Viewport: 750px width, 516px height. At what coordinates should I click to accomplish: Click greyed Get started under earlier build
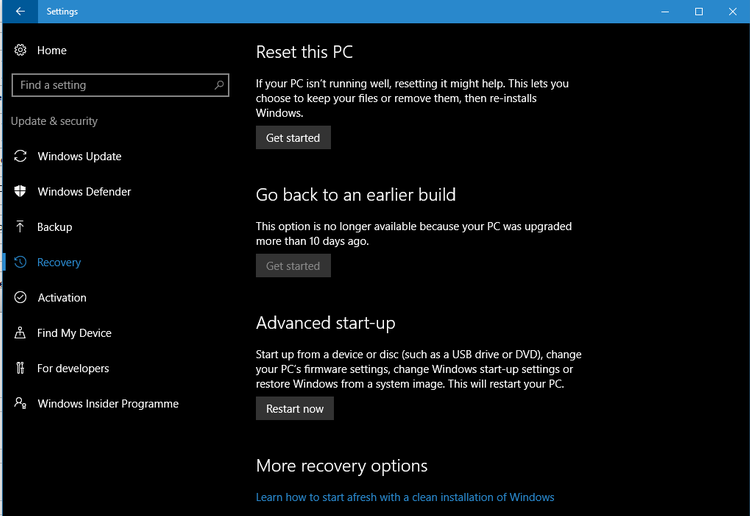pyautogui.click(x=293, y=266)
